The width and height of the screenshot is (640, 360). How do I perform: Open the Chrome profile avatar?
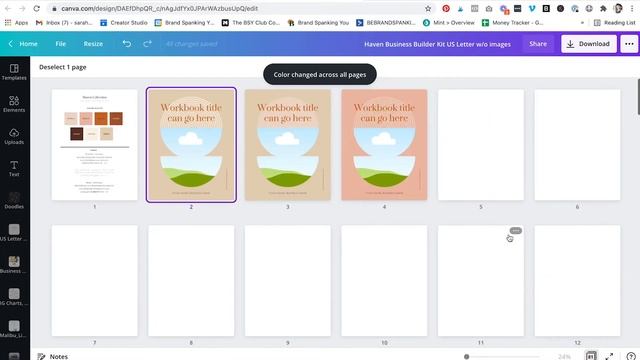(x=618, y=8)
